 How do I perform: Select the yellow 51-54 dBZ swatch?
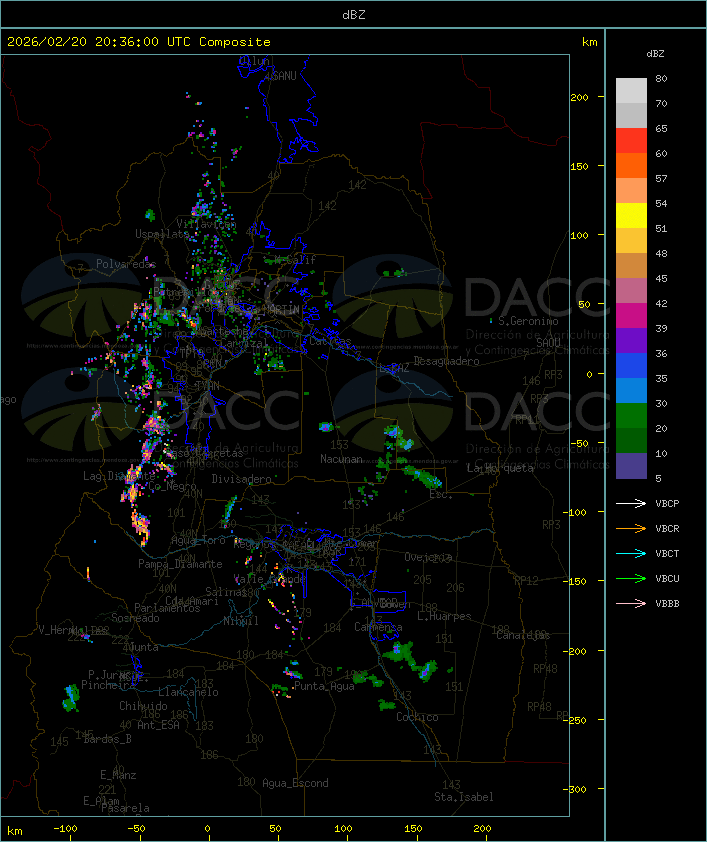coord(631,216)
